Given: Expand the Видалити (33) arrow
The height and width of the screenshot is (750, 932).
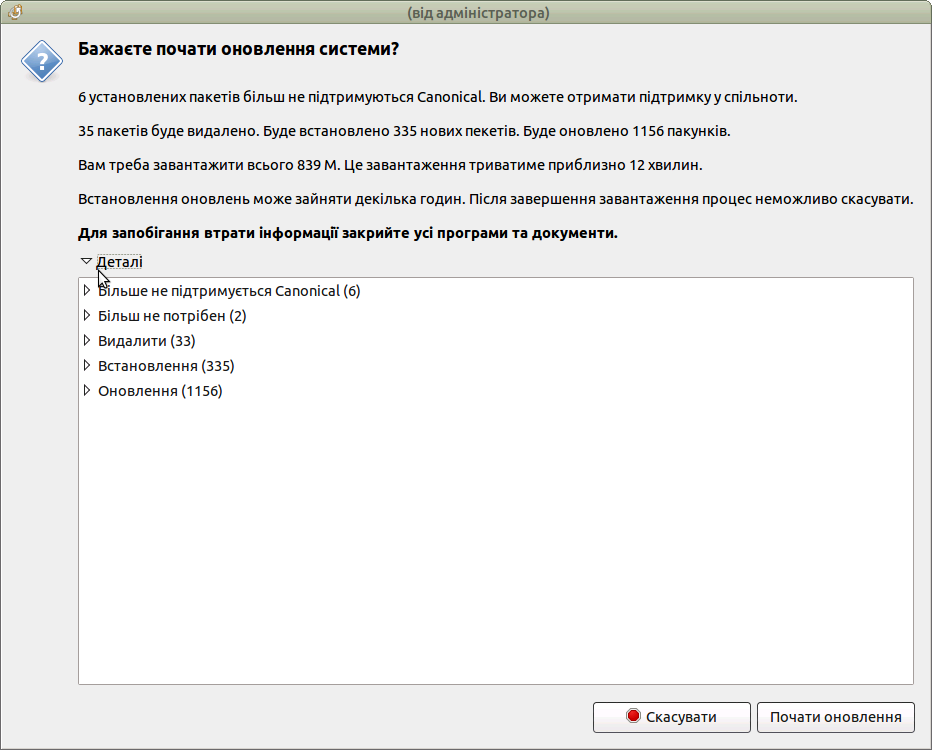Looking at the screenshot, I should click(87, 341).
